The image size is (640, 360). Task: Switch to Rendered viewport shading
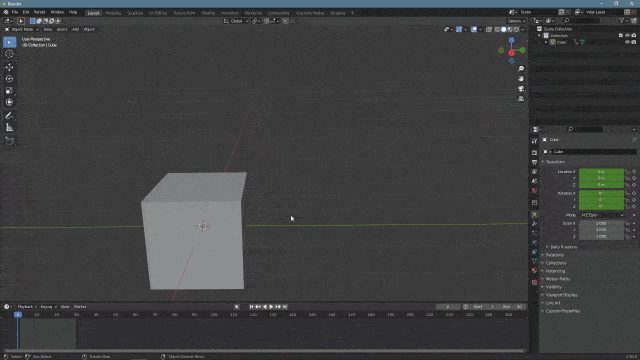pyautogui.click(x=517, y=29)
